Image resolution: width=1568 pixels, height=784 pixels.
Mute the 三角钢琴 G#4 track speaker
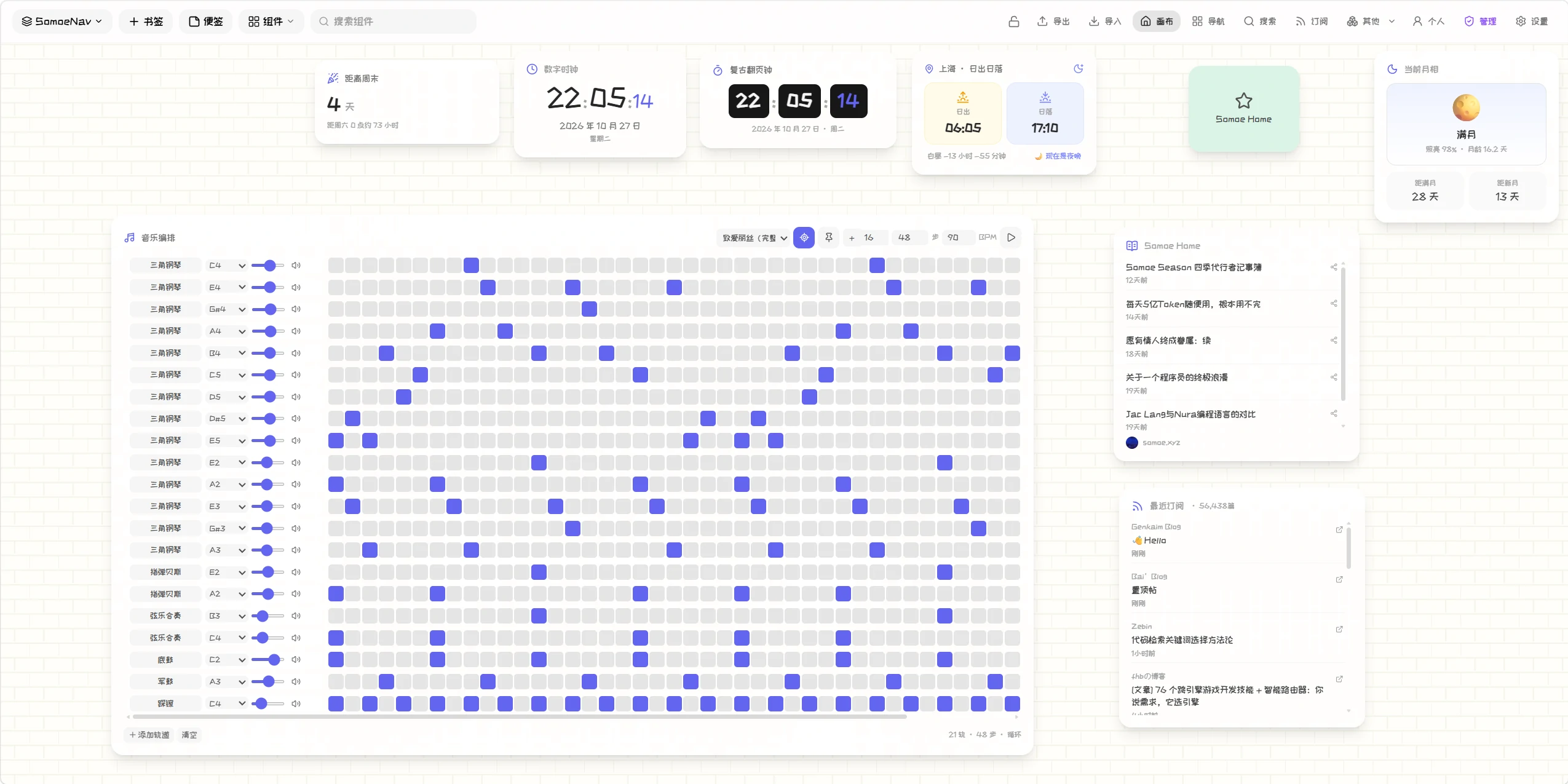tap(296, 309)
